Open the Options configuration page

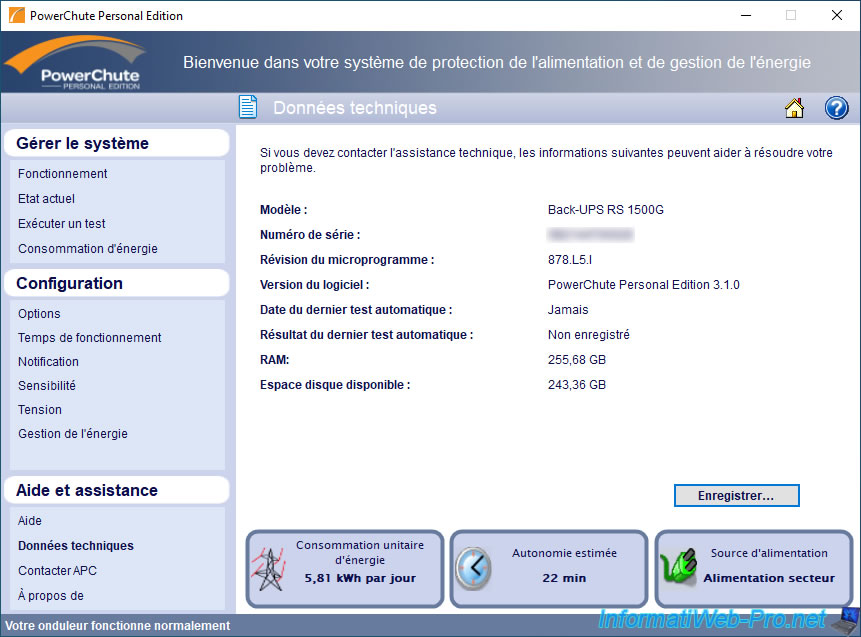[39, 314]
